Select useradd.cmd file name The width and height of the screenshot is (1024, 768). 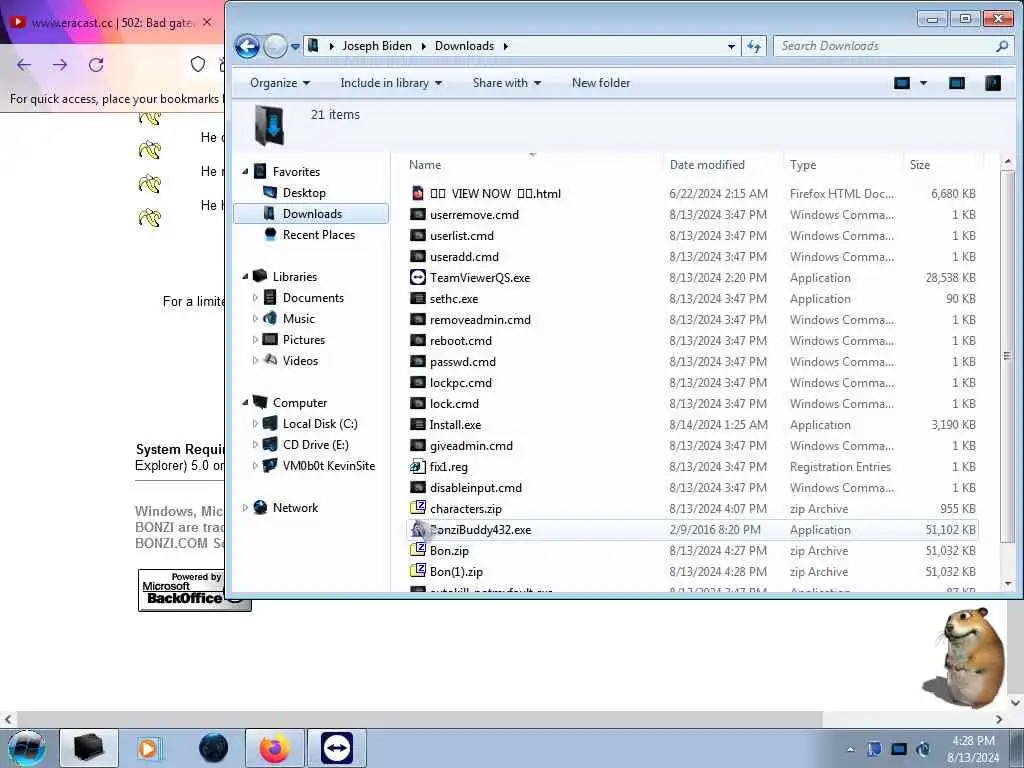click(464, 257)
